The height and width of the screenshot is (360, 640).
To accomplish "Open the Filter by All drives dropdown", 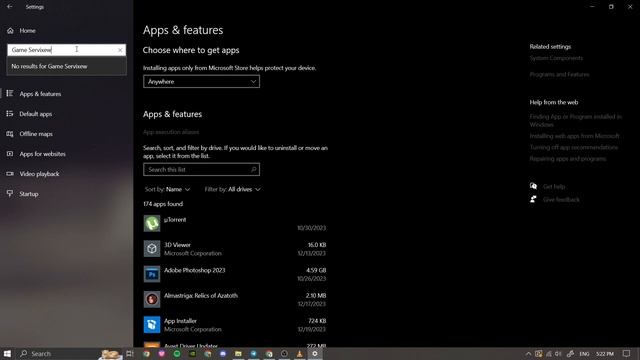I will coord(232,189).
